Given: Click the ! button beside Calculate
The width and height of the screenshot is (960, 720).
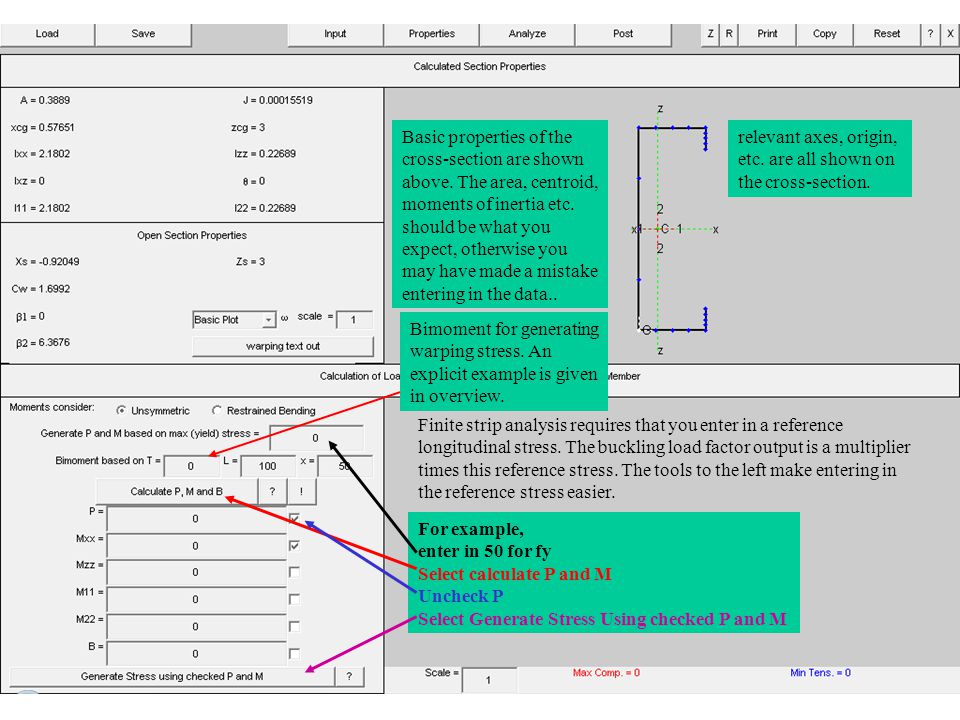Looking at the screenshot, I should [x=301, y=492].
